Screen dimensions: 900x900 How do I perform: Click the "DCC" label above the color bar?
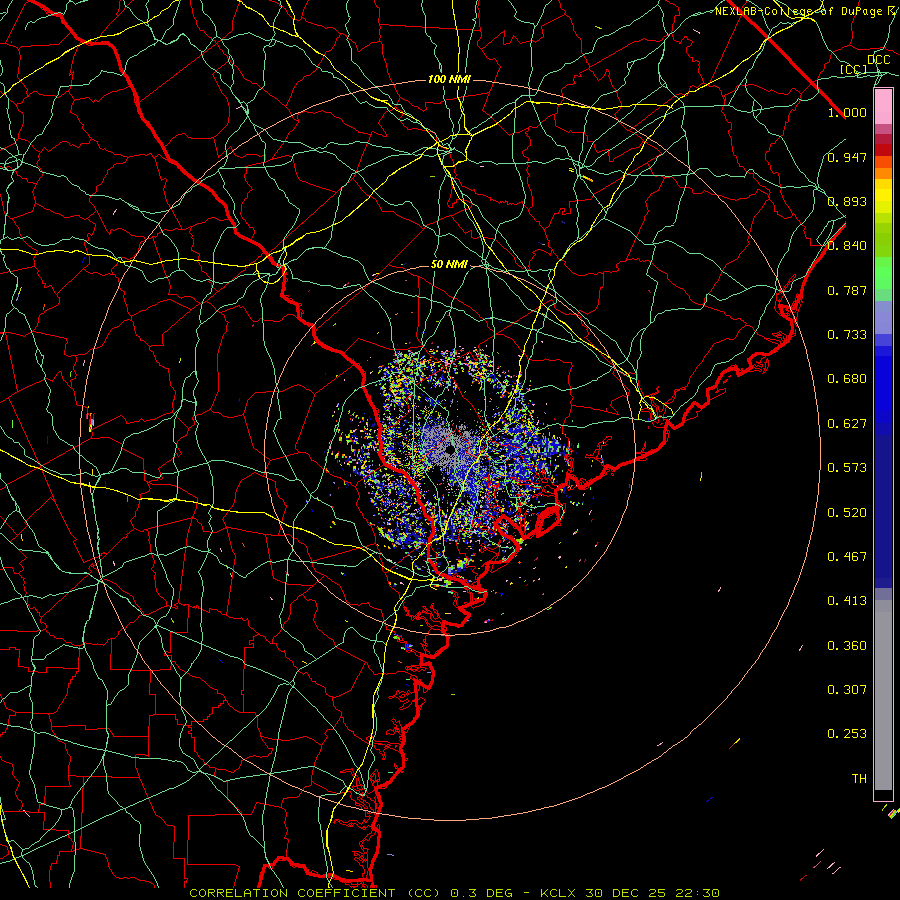878,60
